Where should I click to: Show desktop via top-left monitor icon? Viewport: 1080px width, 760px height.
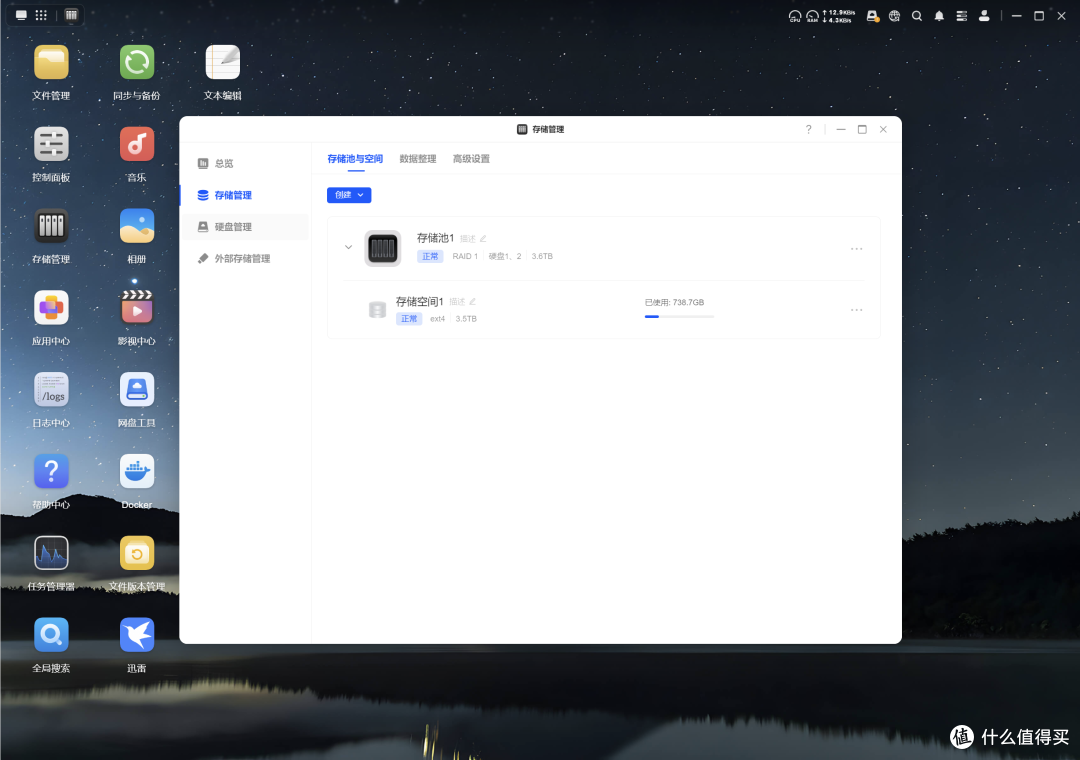21,15
